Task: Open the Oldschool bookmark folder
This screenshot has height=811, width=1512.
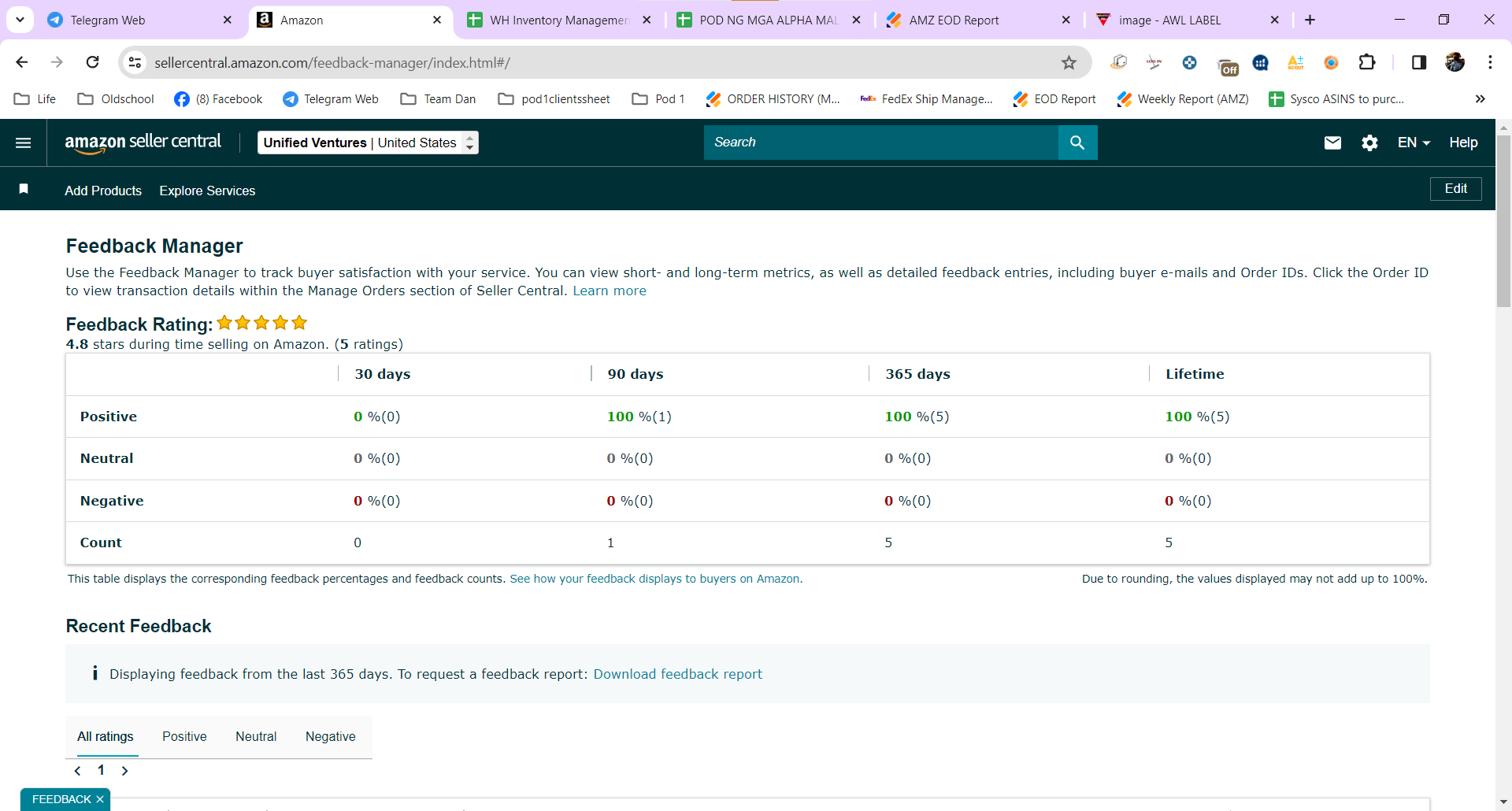Action: 116,98
